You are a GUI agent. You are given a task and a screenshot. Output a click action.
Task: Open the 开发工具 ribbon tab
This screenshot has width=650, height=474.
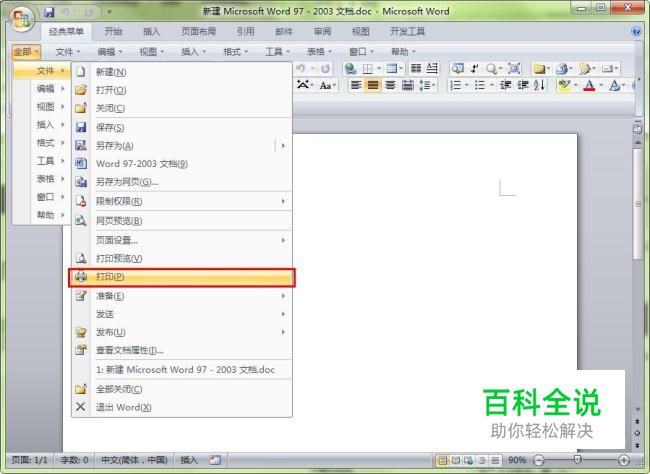407,32
